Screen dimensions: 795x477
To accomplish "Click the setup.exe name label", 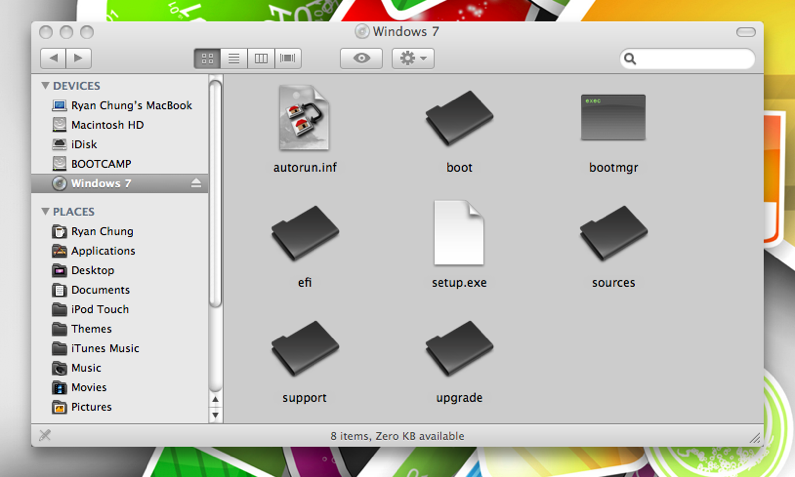I will (x=459, y=283).
